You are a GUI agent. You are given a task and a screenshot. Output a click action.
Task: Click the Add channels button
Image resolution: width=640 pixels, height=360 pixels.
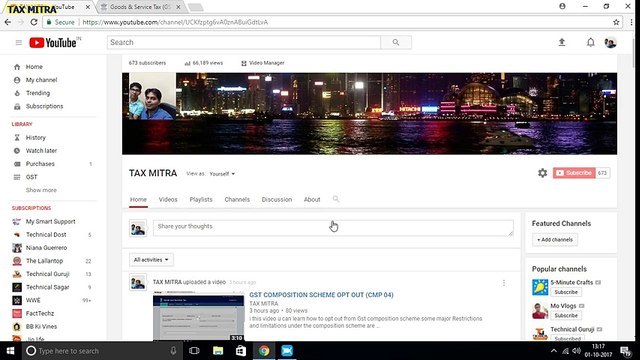pyautogui.click(x=555, y=240)
